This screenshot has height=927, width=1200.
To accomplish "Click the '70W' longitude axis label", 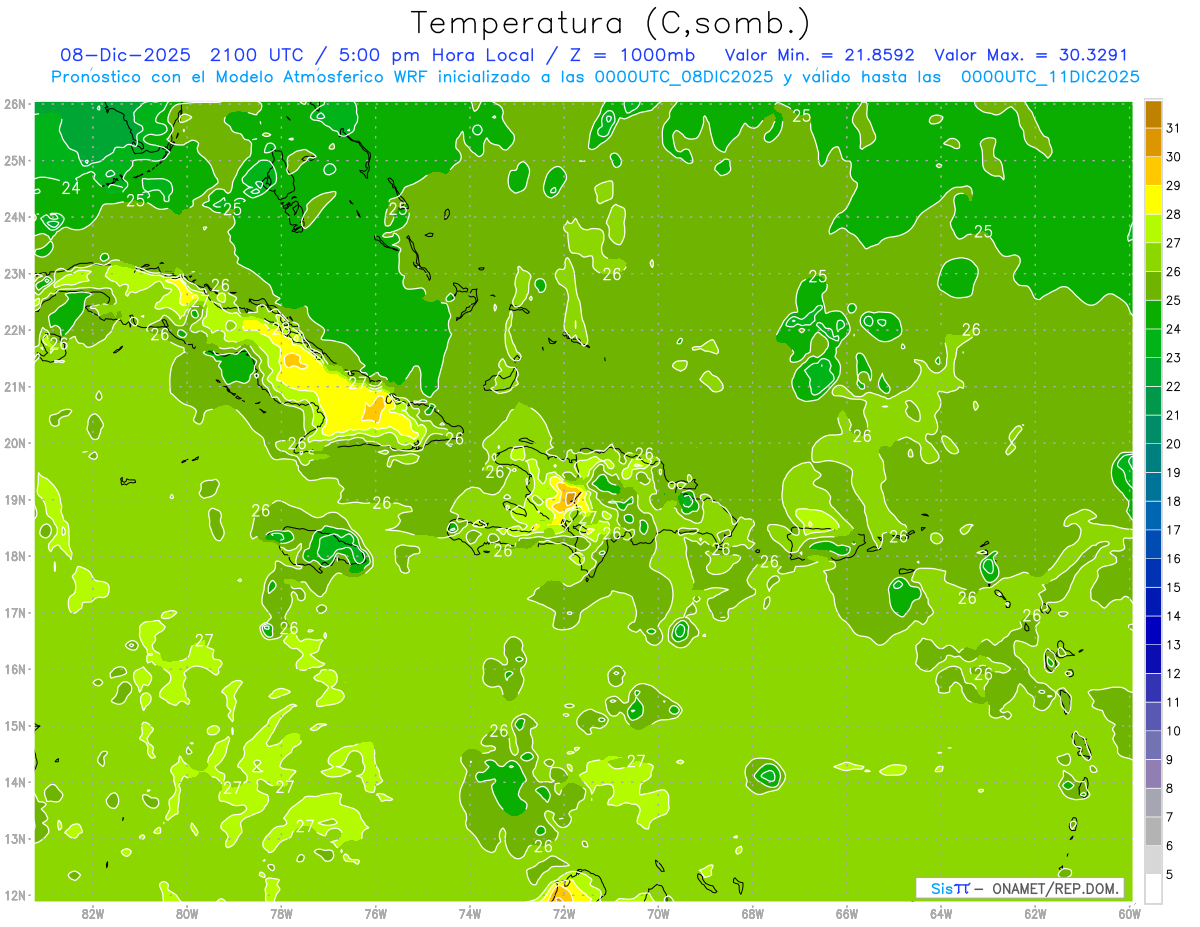I will [x=658, y=913].
